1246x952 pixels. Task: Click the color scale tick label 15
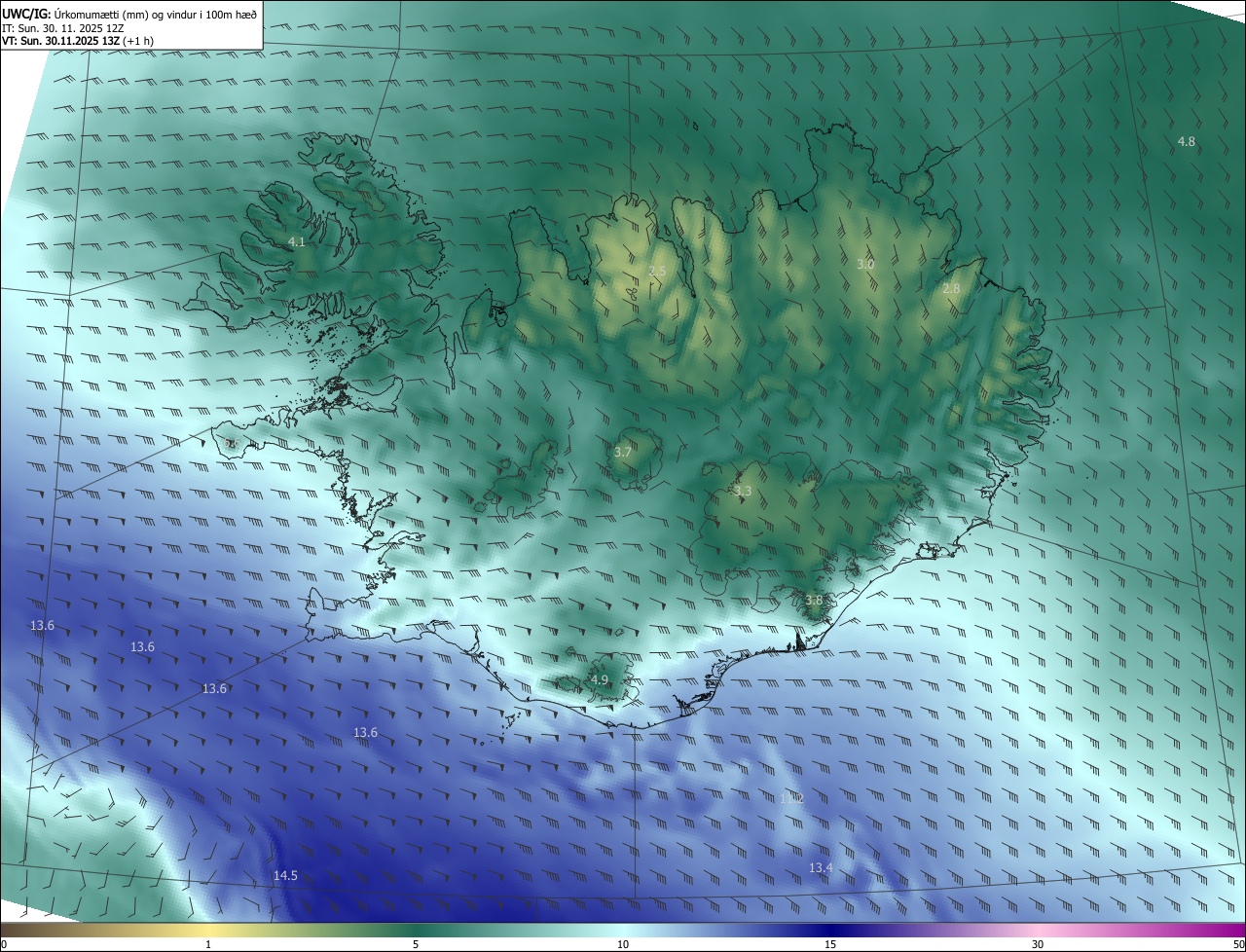click(x=830, y=944)
